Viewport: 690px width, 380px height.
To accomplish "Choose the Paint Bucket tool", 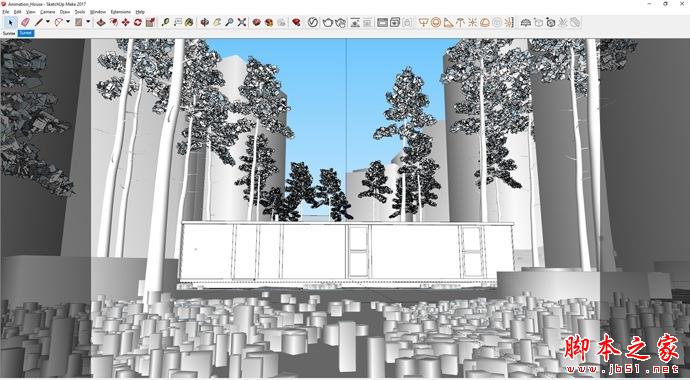I will click(189, 22).
